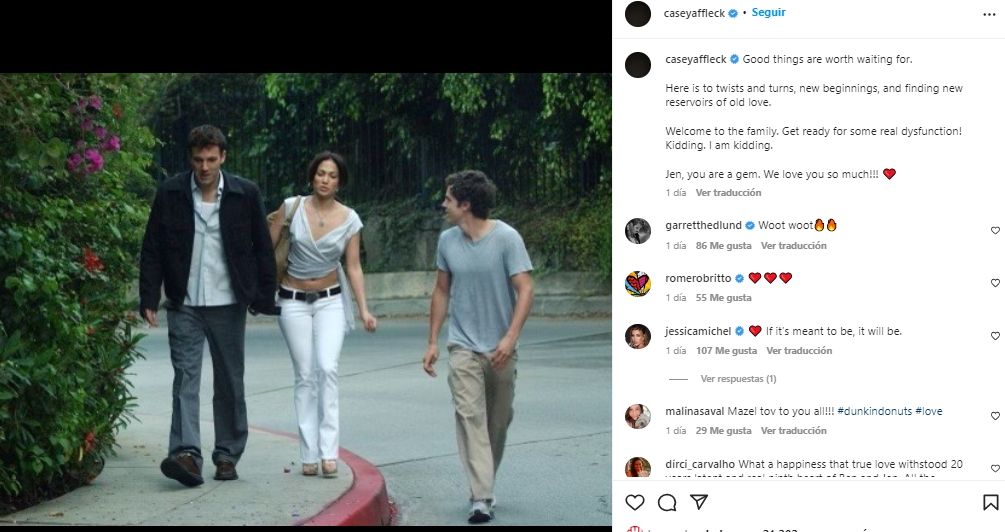Image resolution: width=1005 pixels, height=532 pixels.
Task: Like malinasaval's comment heart
Action: coord(995,416)
